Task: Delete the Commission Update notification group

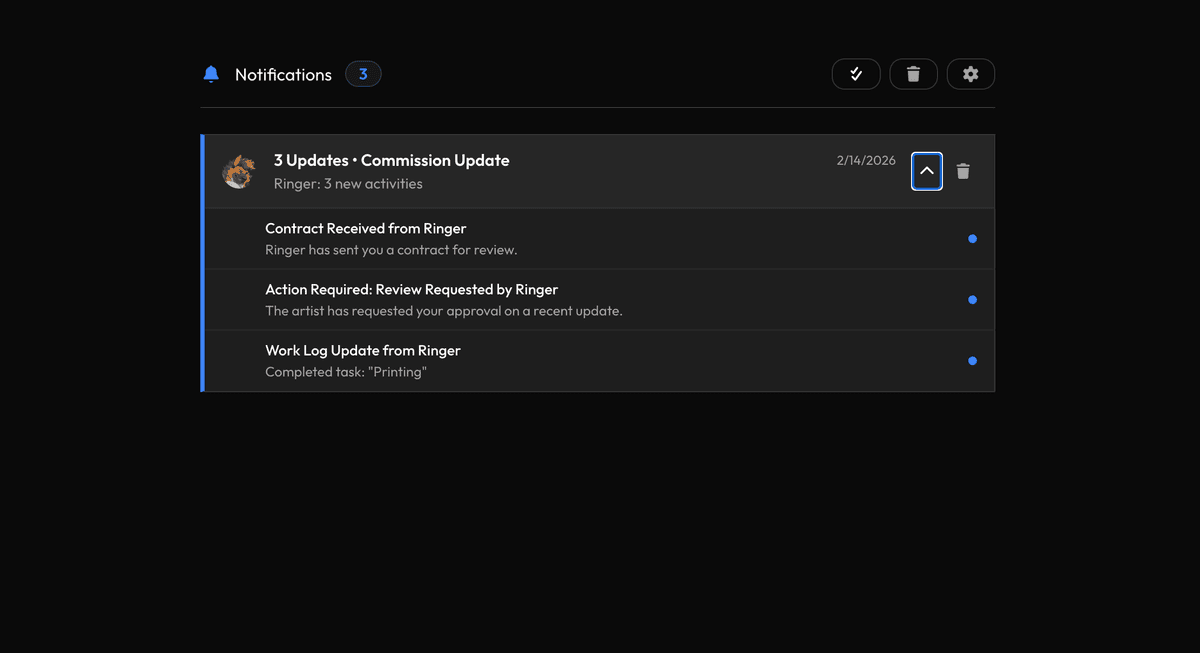Action: click(x=963, y=171)
